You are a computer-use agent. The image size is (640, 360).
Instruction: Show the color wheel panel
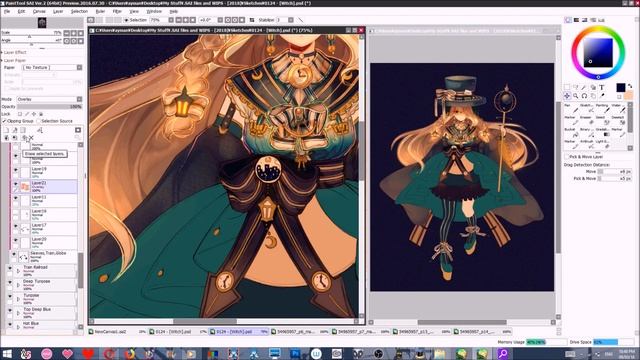[x=568, y=20]
